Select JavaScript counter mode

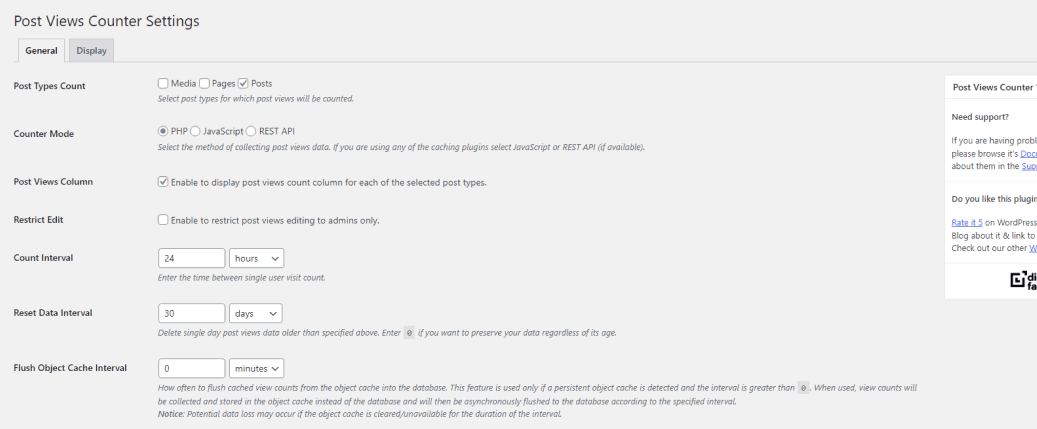click(x=195, y=131)
